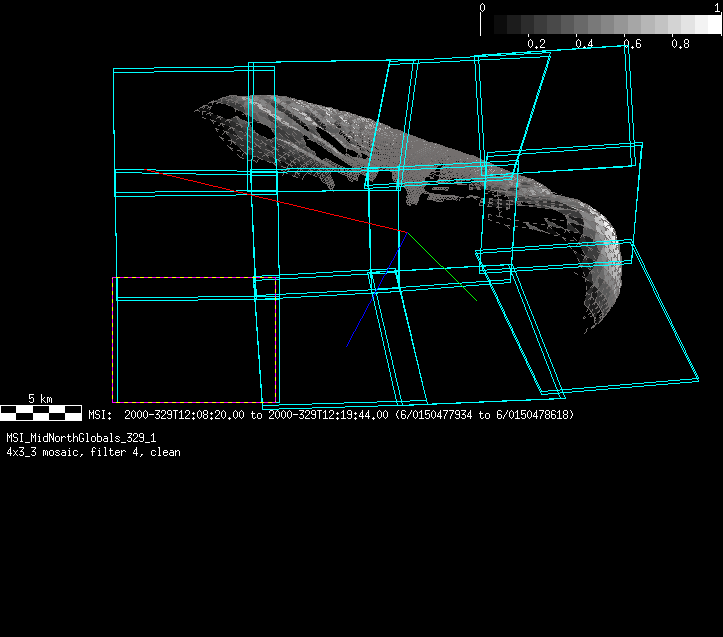
Task: Click the 0.6 colorbar tick label
Action: (x=632, y=44)
